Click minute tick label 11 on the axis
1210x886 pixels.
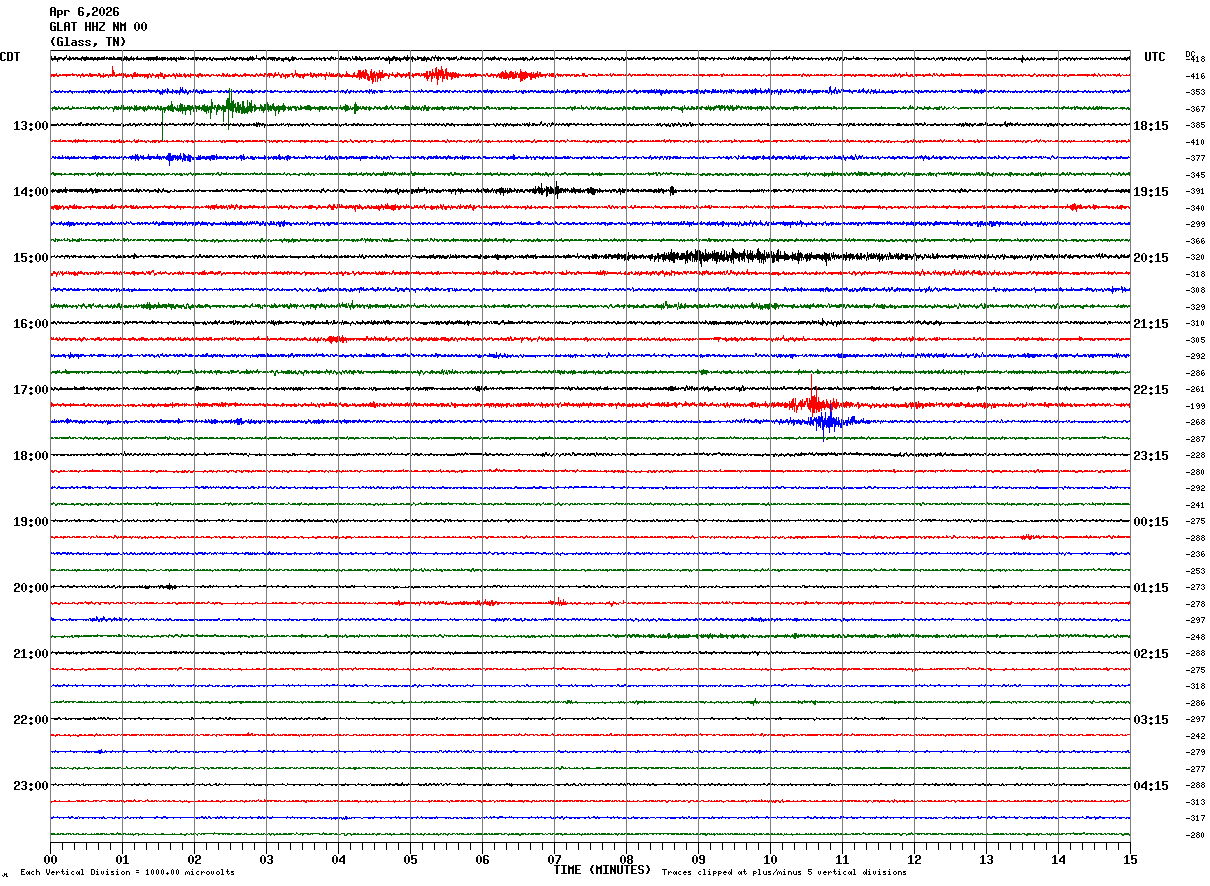point(842,859)
